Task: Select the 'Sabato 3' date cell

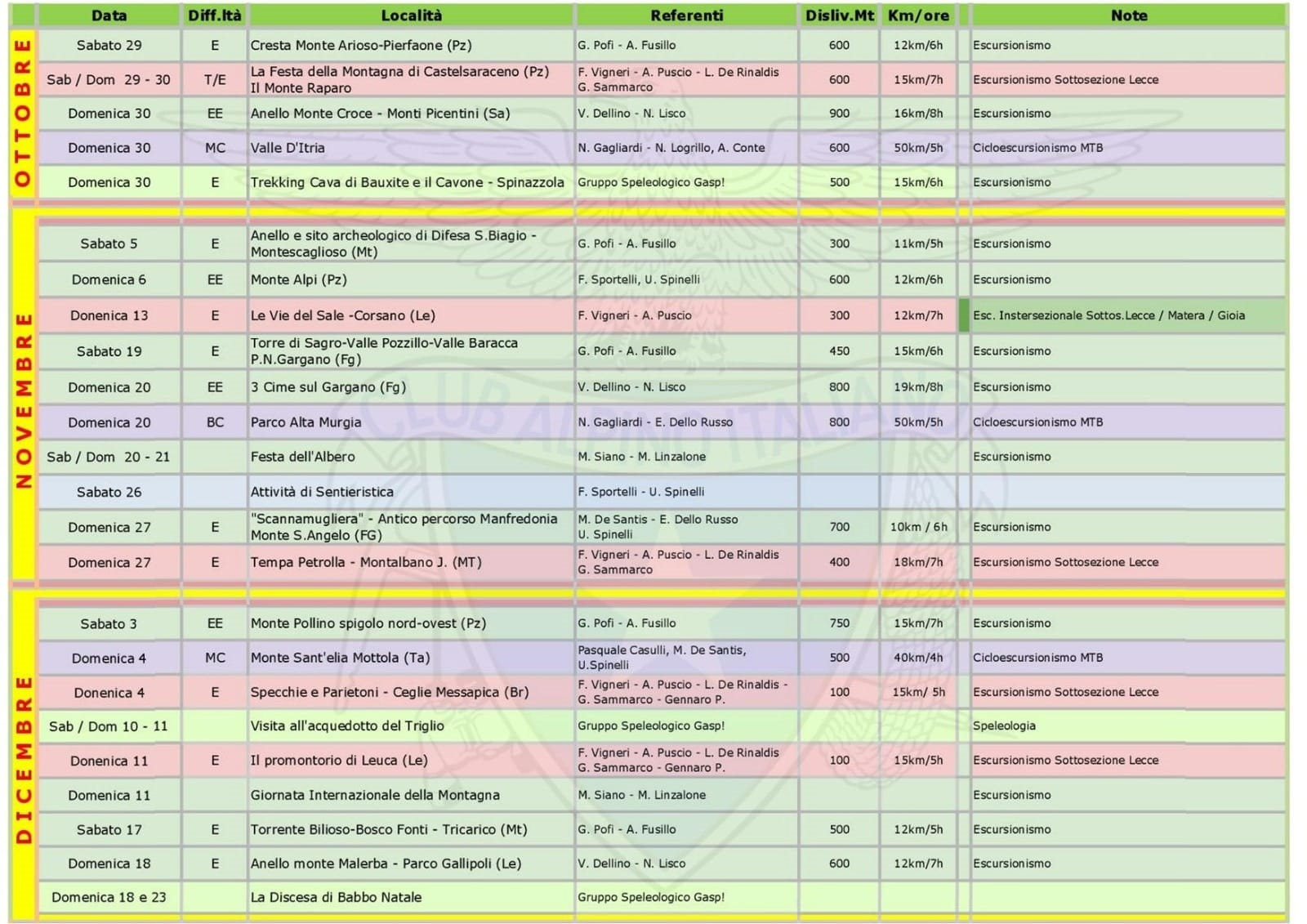Action: click(x=109, y=623)
